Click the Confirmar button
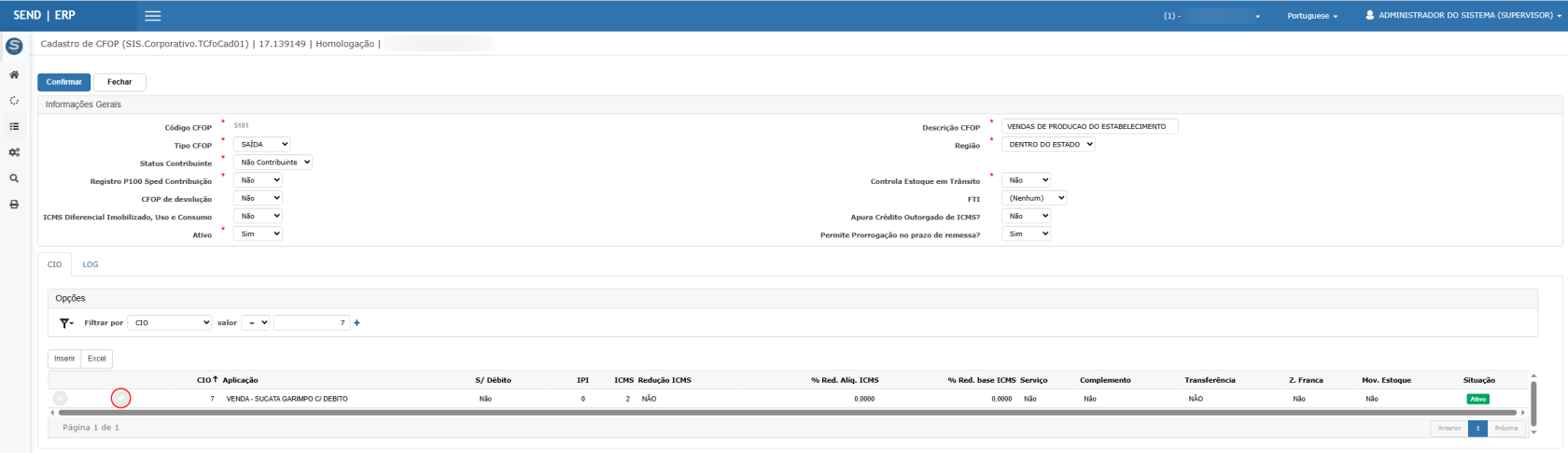This screenshot has height=453, width=1568. 64,82
